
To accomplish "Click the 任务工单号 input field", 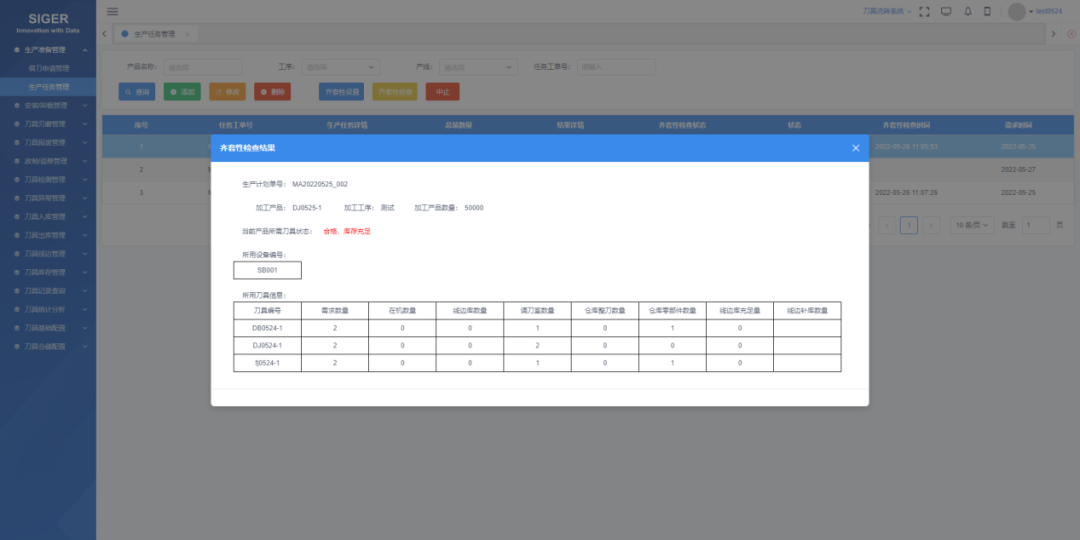I will pyautogui.click(x=615, y=67).
